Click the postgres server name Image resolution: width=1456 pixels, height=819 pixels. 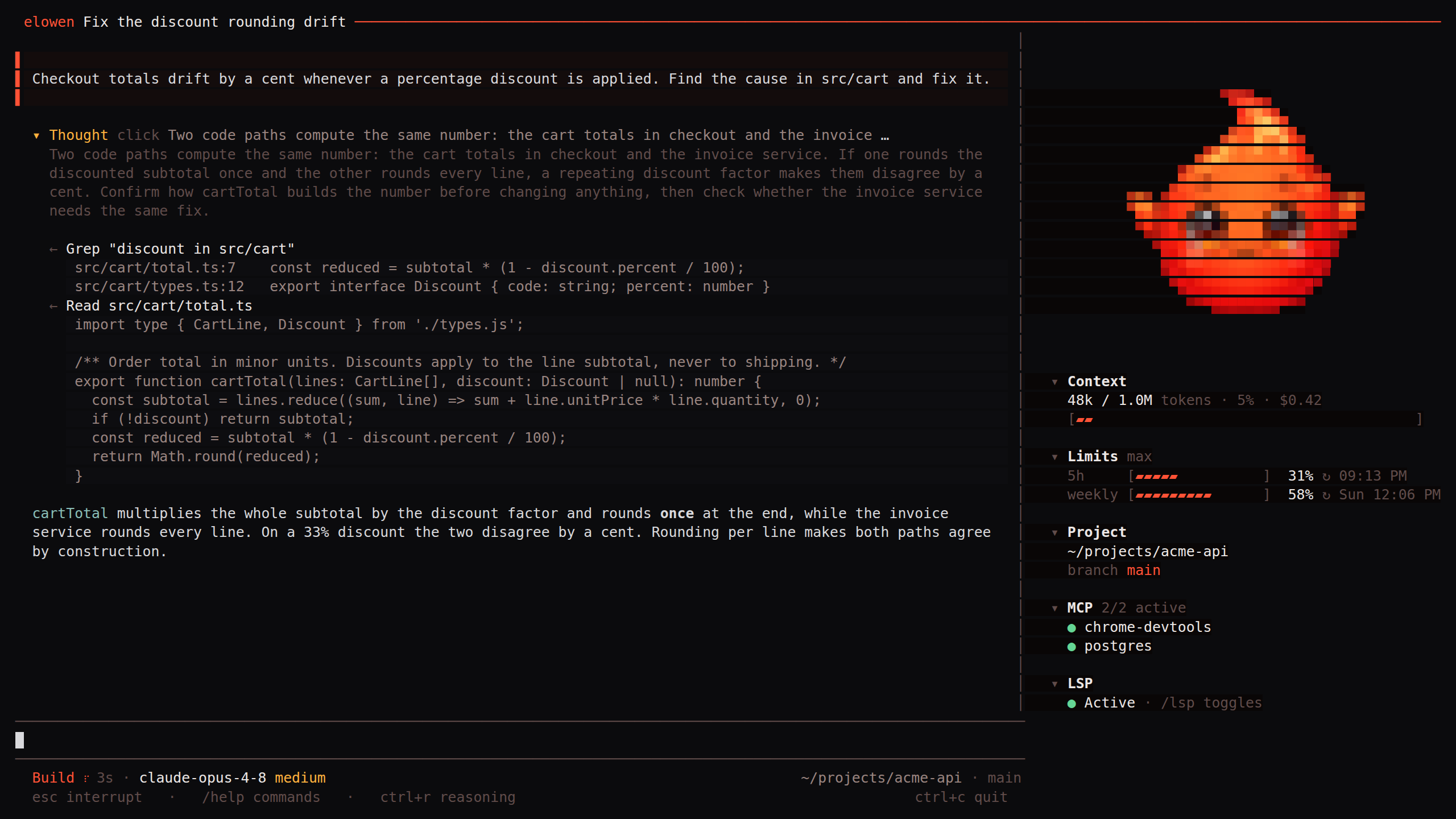[x=1118, y=646]
